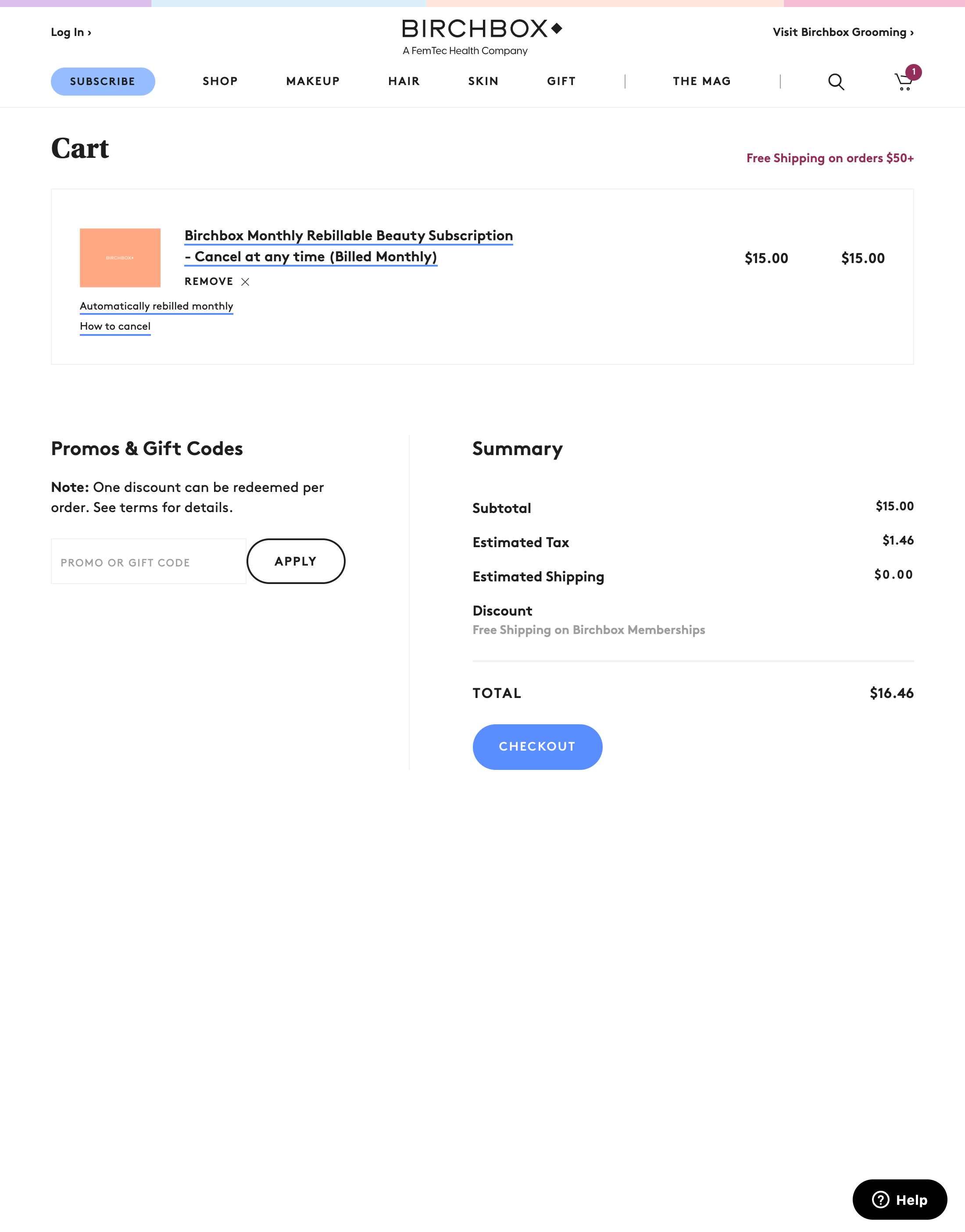Viewport: 965px width, 1232px height.
Task: Focus the promo or gift code field
Action: point(149,562)
